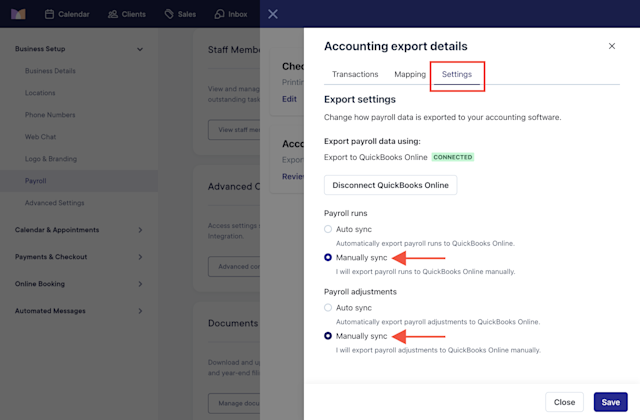Image resolution: width=640 pixels, height=420 pixels.
Task: Open Web Chat in sidebar
Action: (40, 137)
